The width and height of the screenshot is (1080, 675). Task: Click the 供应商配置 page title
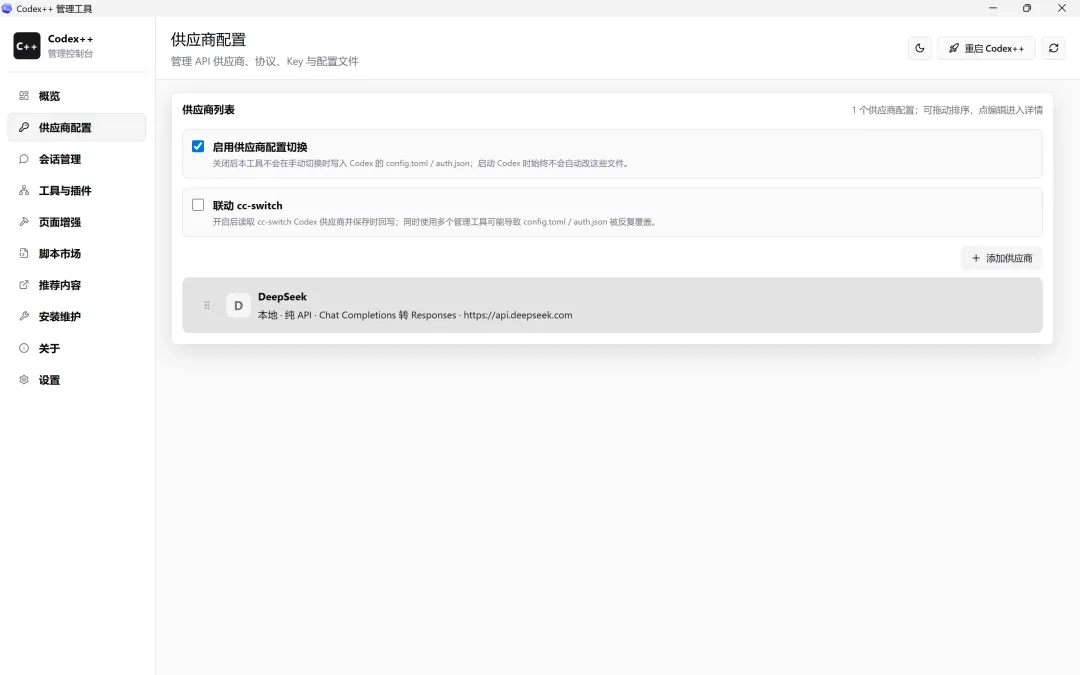208,40
